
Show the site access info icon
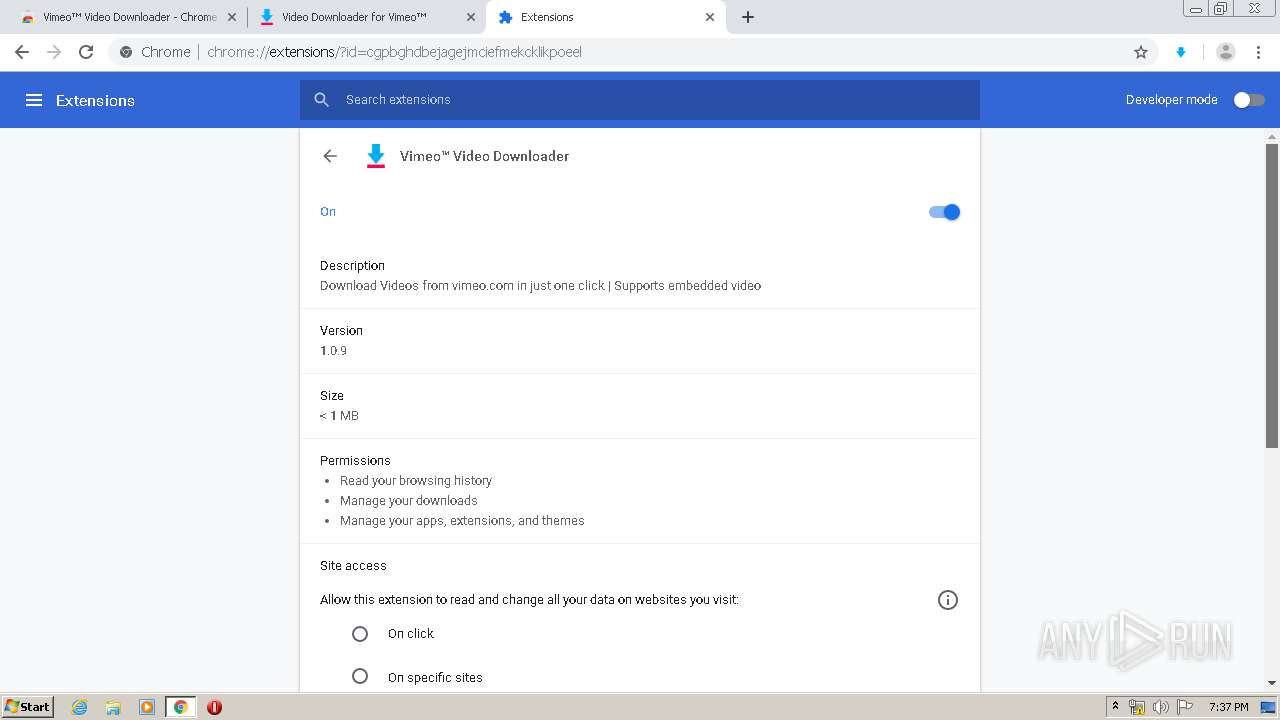point(948,600)
